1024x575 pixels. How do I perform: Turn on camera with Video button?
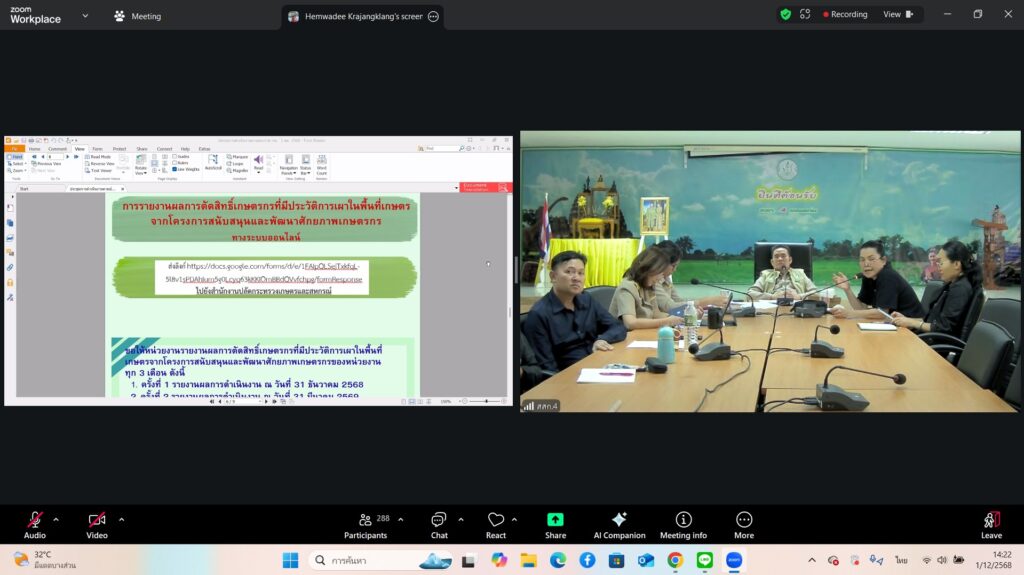(x=96, y=525)
